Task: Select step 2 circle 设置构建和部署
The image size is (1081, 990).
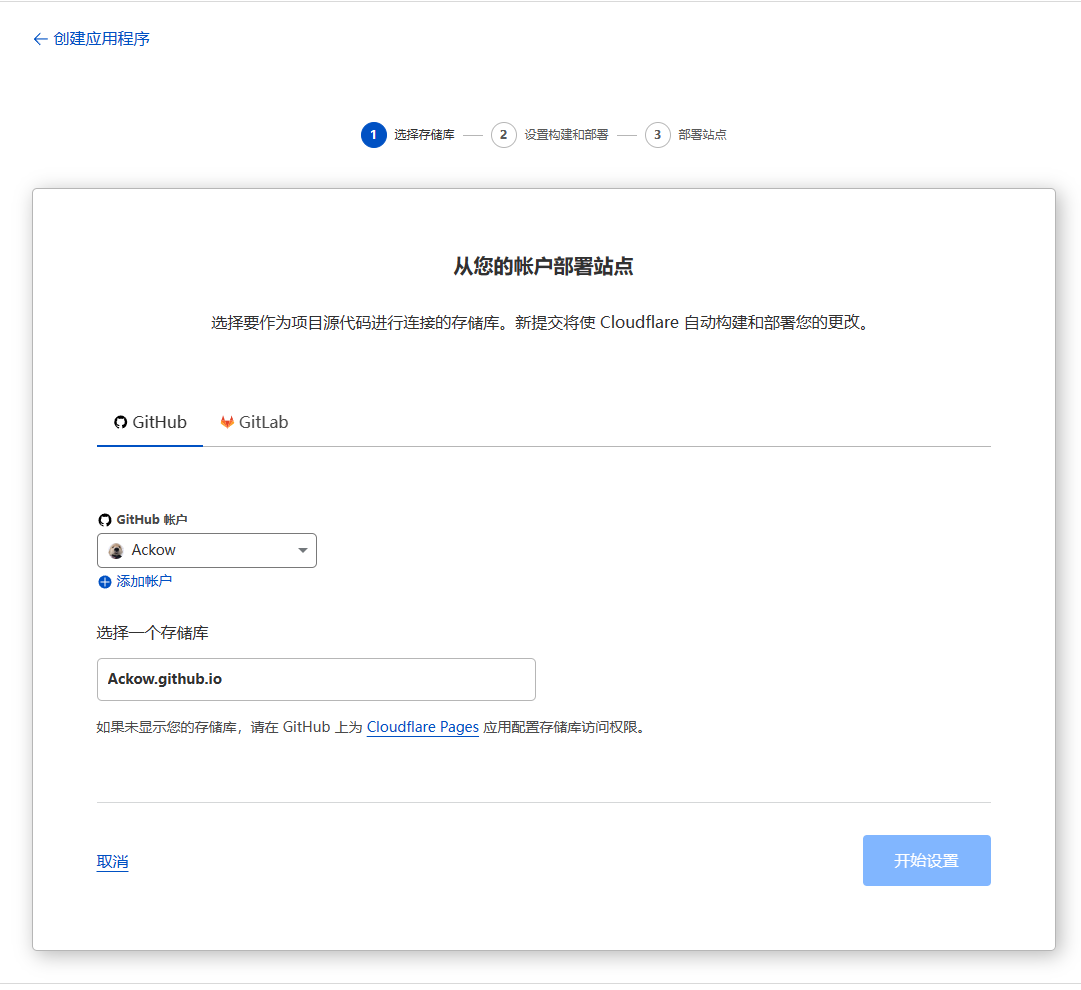Action: 503,134
